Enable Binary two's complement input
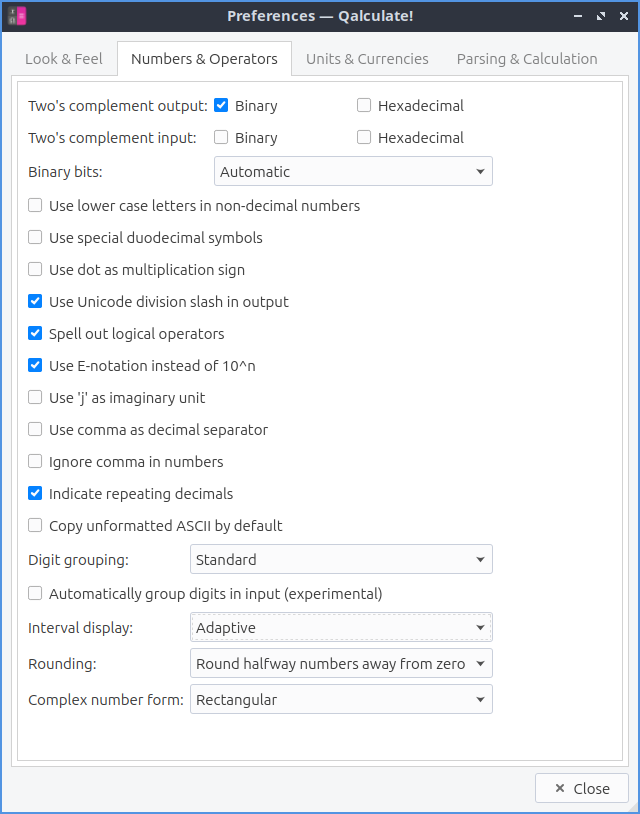640x814 pixels. click(x=222, y=138)
